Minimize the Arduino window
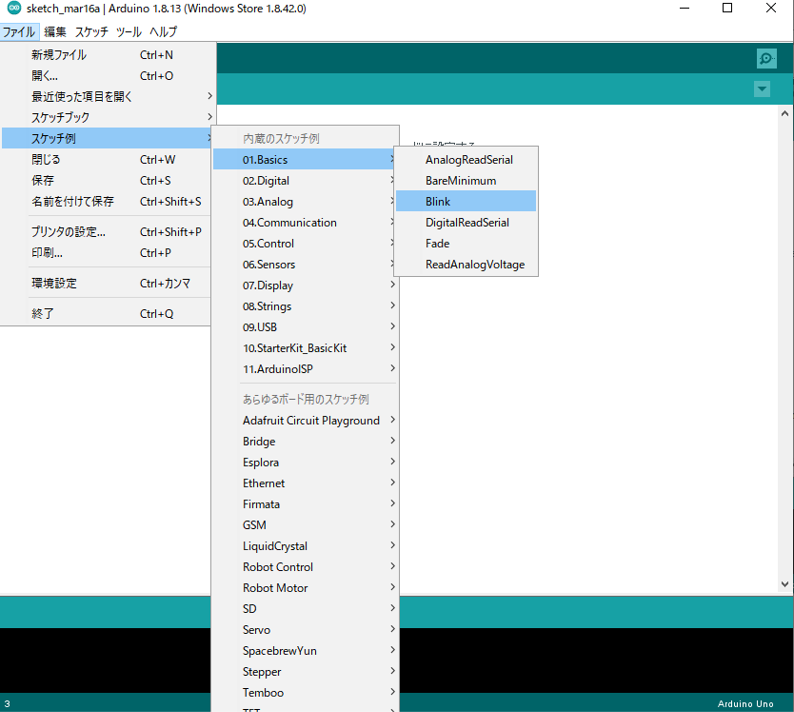 (684, 8)
